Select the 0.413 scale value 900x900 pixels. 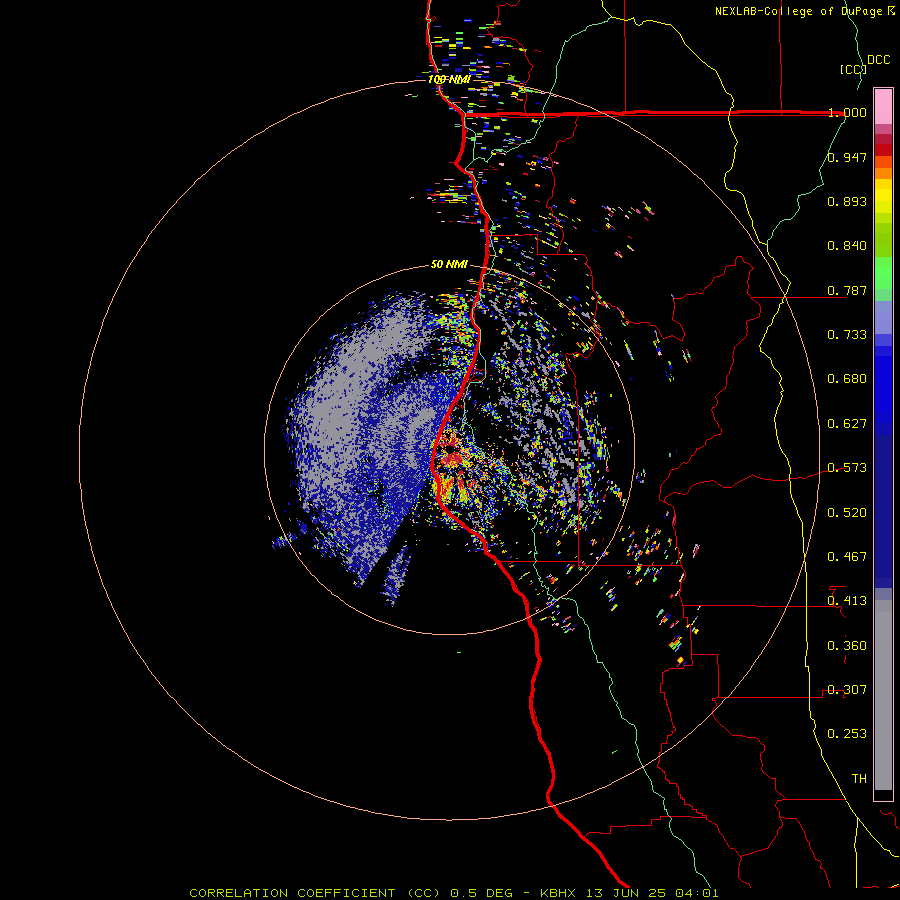tap(847, 601)
